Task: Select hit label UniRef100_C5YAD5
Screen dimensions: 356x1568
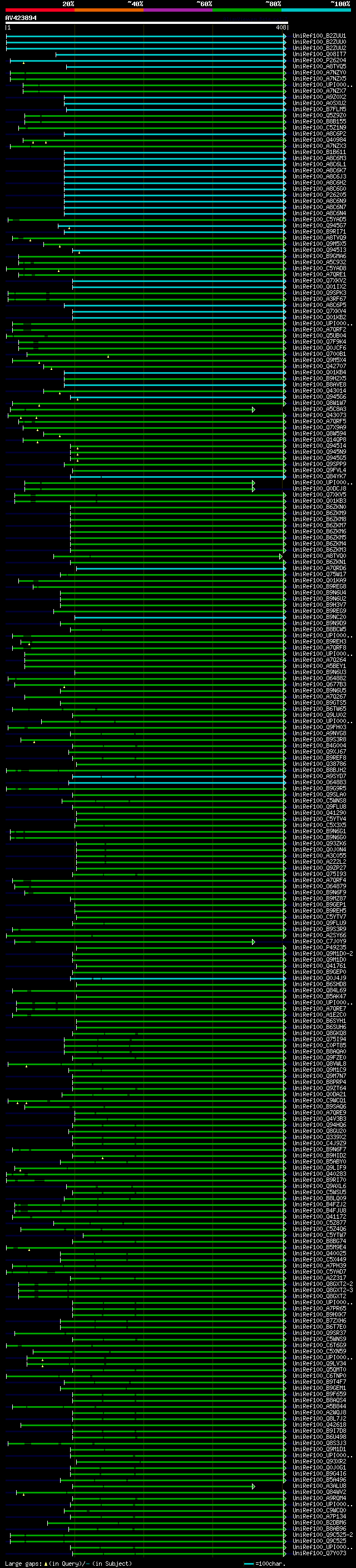Action: tap(319, 220)
